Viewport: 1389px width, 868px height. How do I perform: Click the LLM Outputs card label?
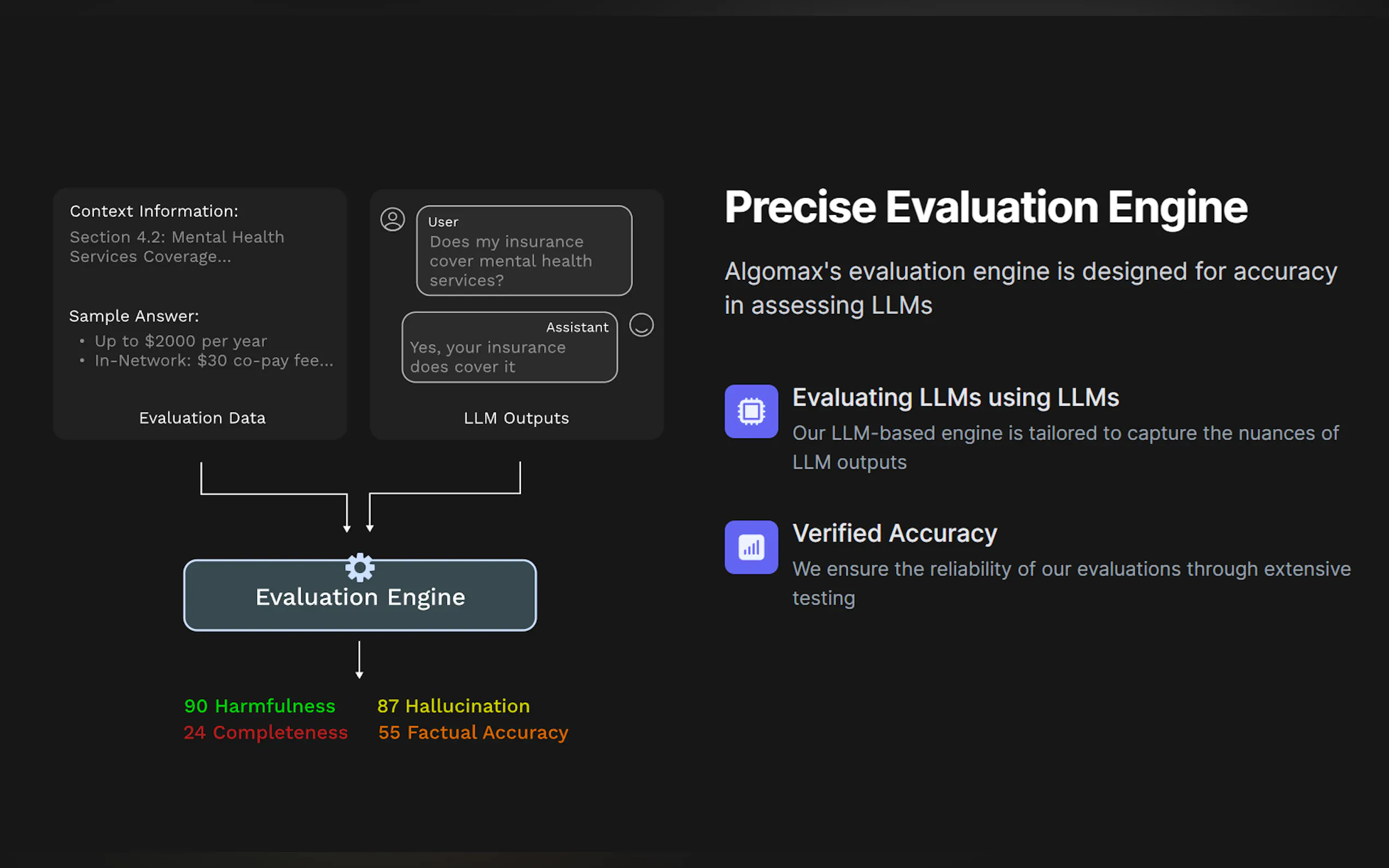pos(516,418)
